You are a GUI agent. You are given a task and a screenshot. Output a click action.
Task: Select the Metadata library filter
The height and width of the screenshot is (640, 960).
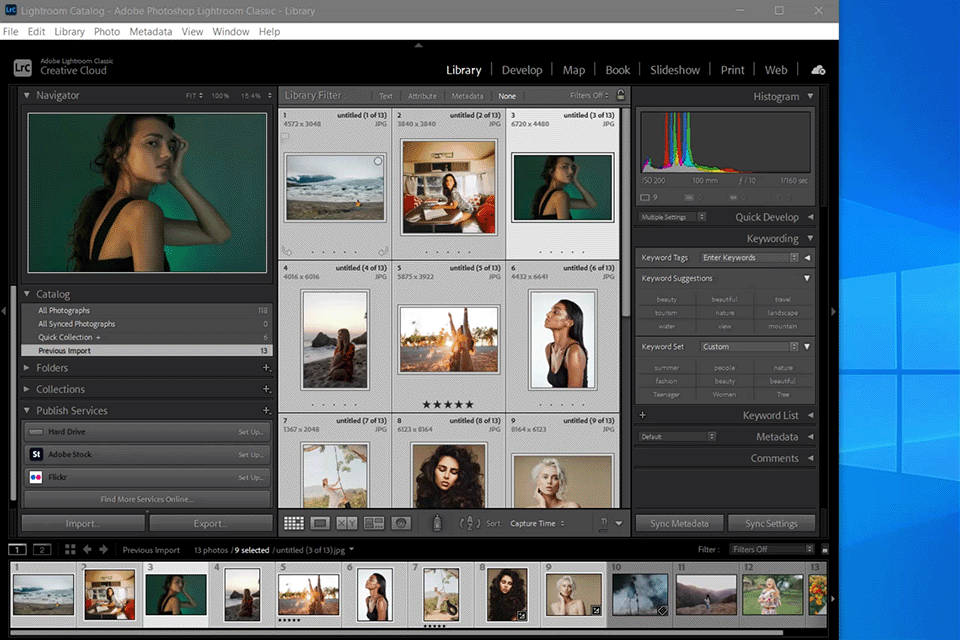[x=467, y=96]
